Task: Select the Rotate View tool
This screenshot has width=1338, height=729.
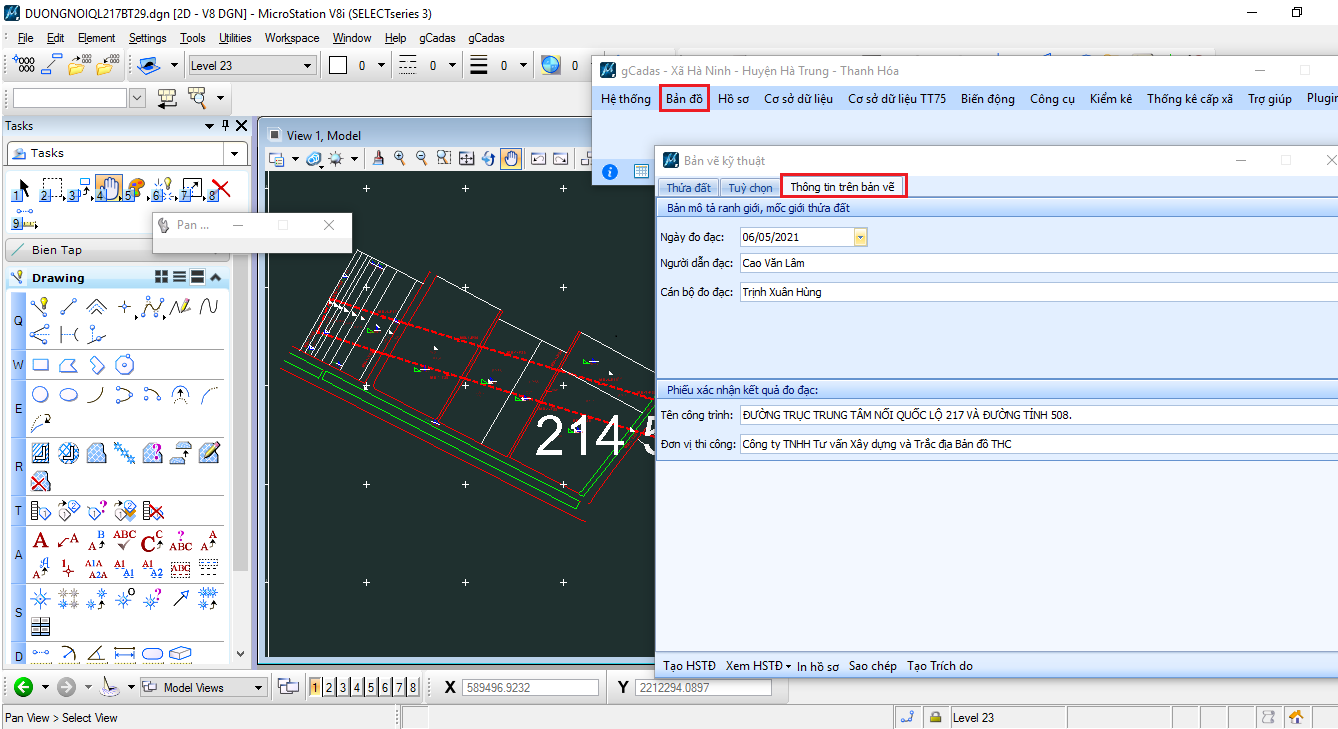Action: 489,158
